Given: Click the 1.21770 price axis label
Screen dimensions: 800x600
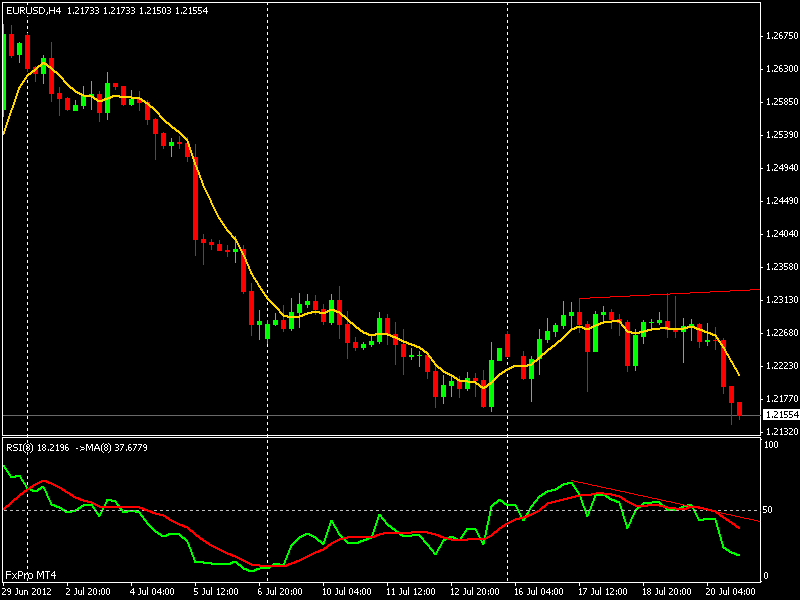Looking at the screenshot, I should (x=782, y=399).
